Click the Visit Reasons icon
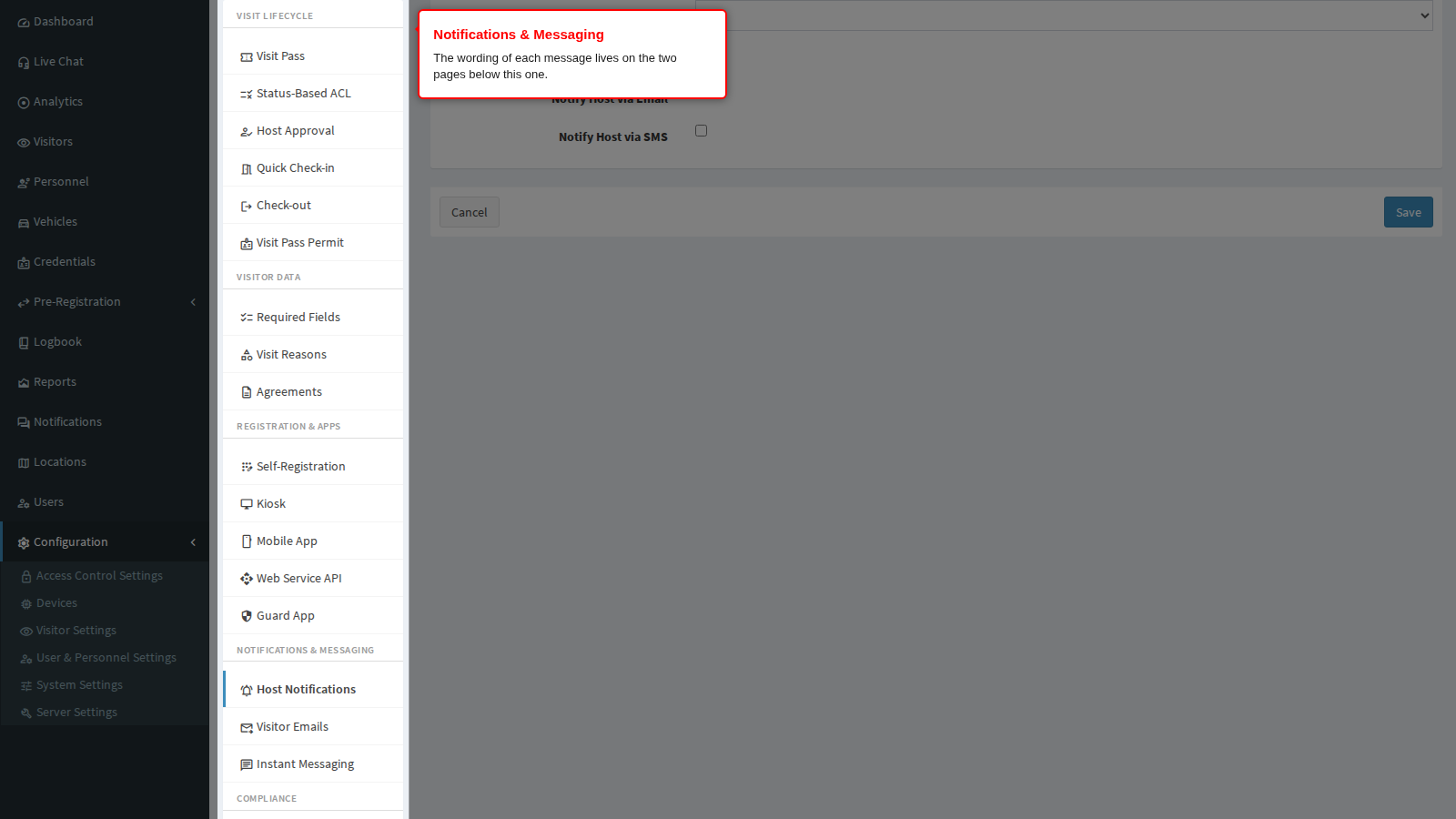This screenshot has width=1456, height=819. [247, 356]
